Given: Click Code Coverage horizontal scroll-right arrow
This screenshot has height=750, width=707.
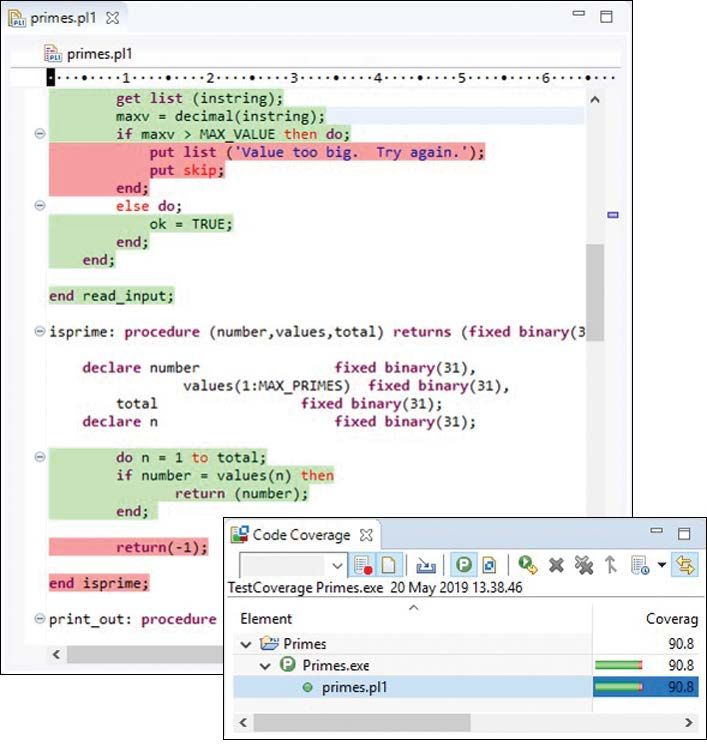Looking at the screenshot, I should (689, 722).
